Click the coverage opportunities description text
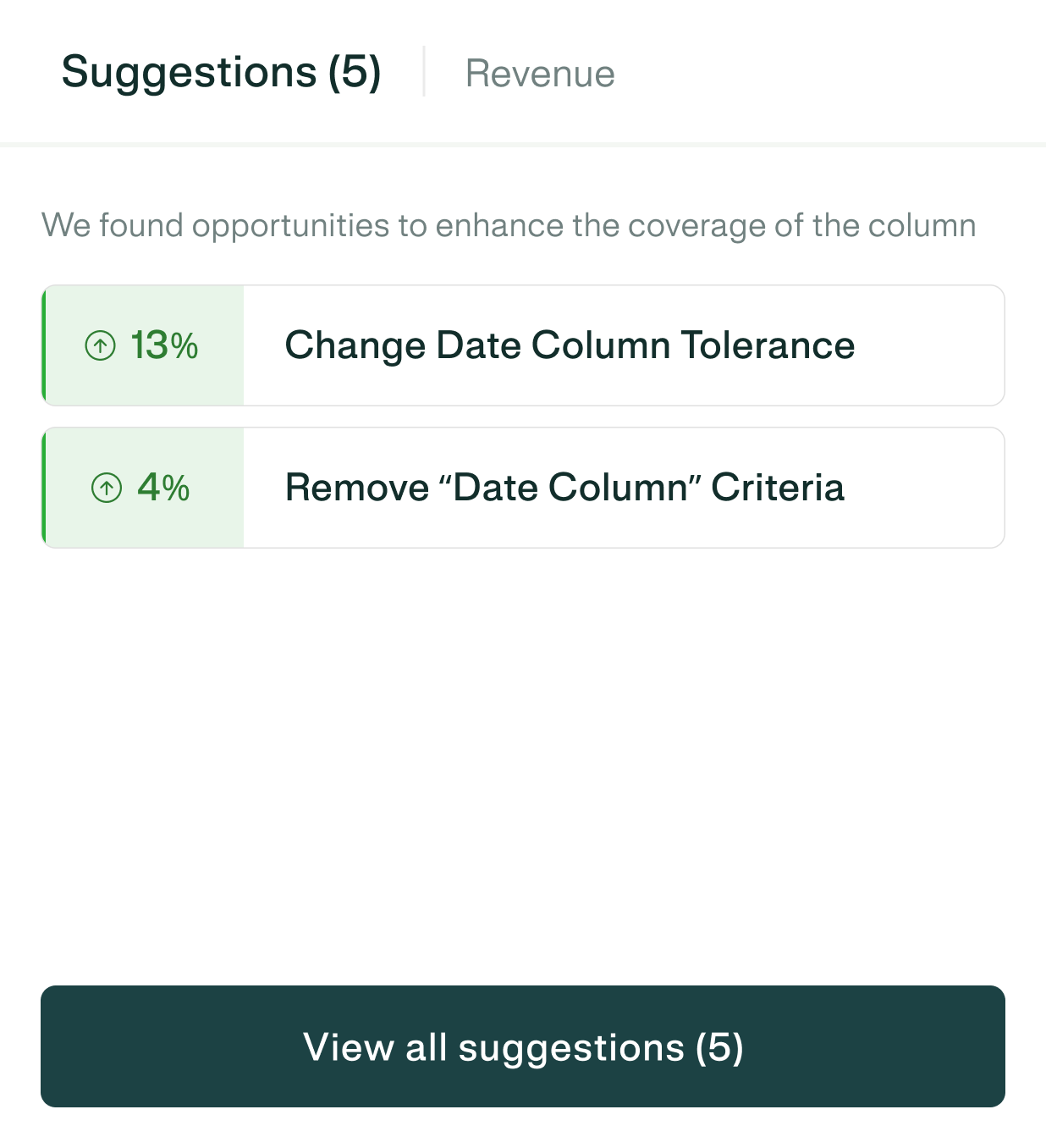 point(509,226)
